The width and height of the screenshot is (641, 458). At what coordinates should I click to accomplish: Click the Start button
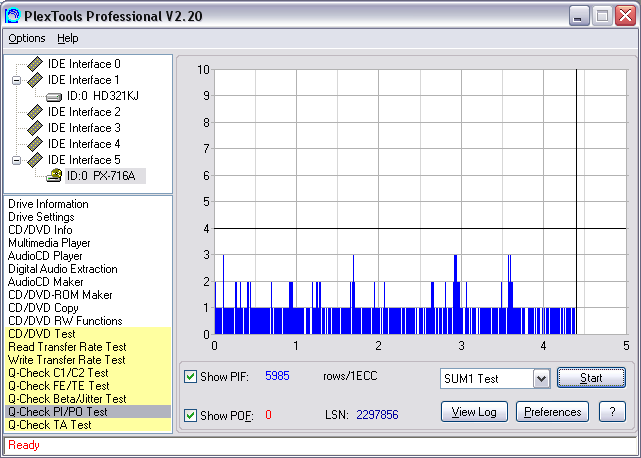click(591, 378)
